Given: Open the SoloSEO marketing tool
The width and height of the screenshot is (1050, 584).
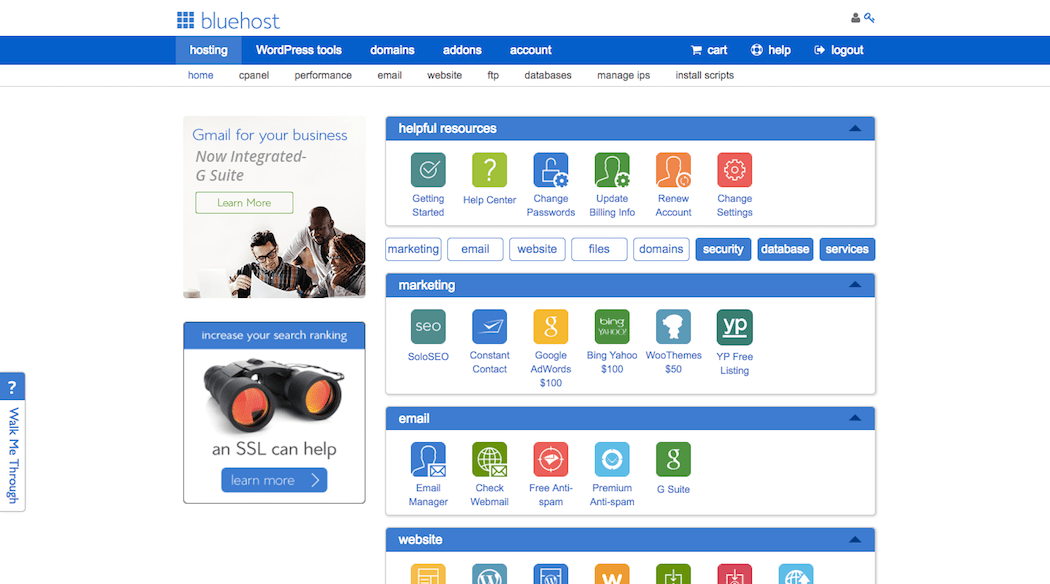Looking at the screenshot, I should pyautogui.click(x=427, y=327).
